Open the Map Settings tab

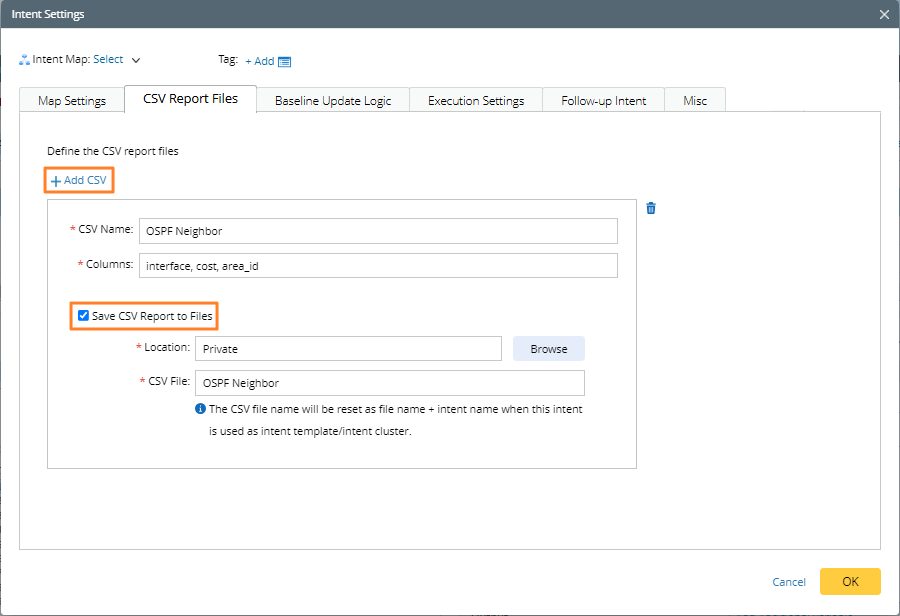(72, 101)
